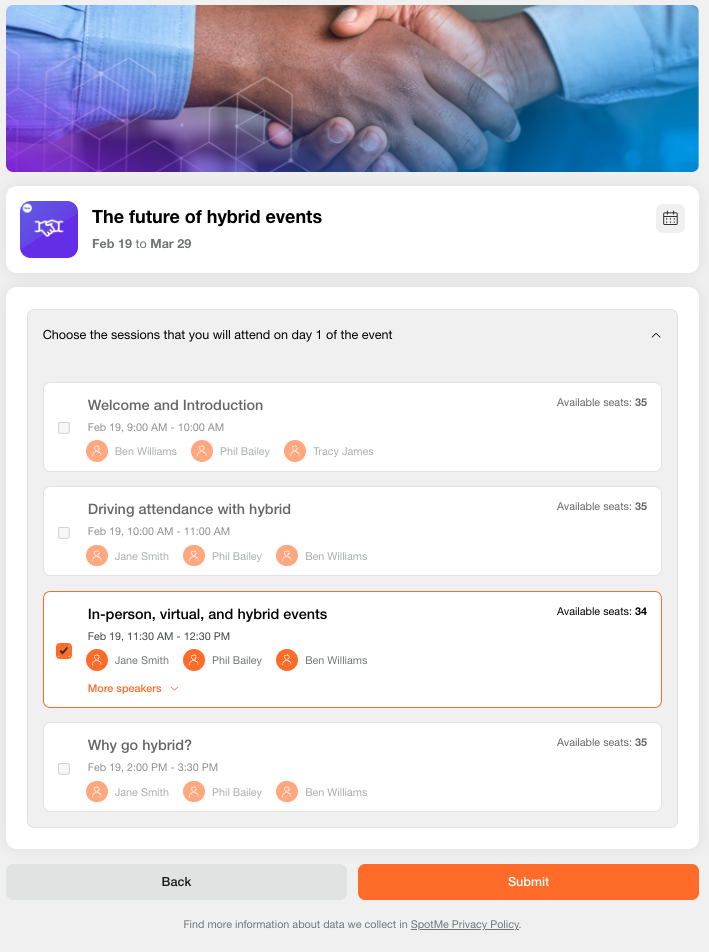The width and height of the screenshot is (709, 952).
Task: Click the Submit button
Action: pyautogui.click(x=528, y=881)
